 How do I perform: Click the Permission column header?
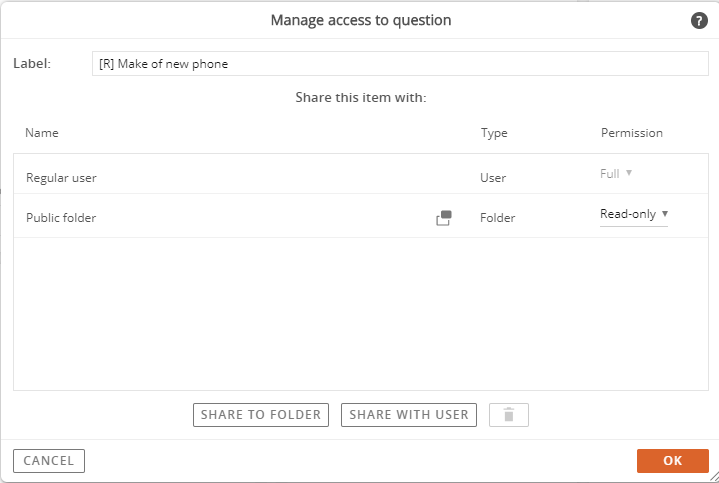631,133
